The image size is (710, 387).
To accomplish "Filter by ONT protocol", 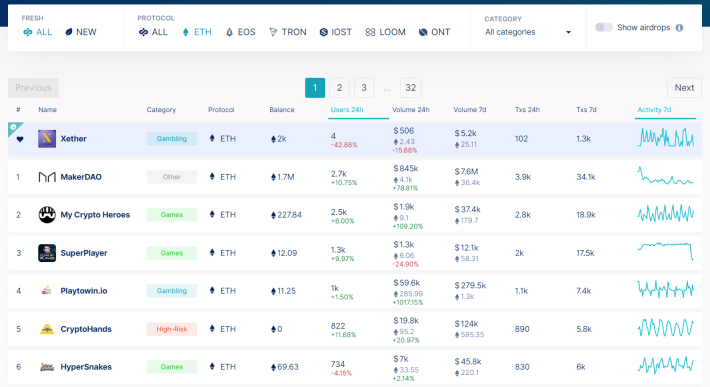I will pos(434,32).
